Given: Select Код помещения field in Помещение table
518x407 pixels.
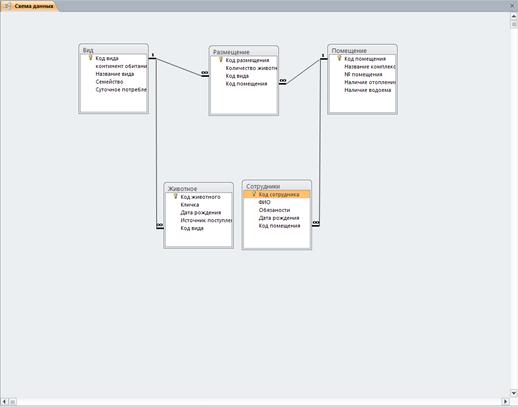Looking at the screenshot, I should [x=363, y=59].
